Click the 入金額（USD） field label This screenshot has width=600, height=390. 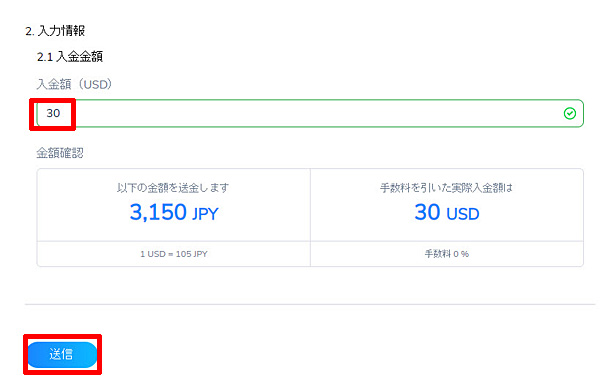[74, 84]
